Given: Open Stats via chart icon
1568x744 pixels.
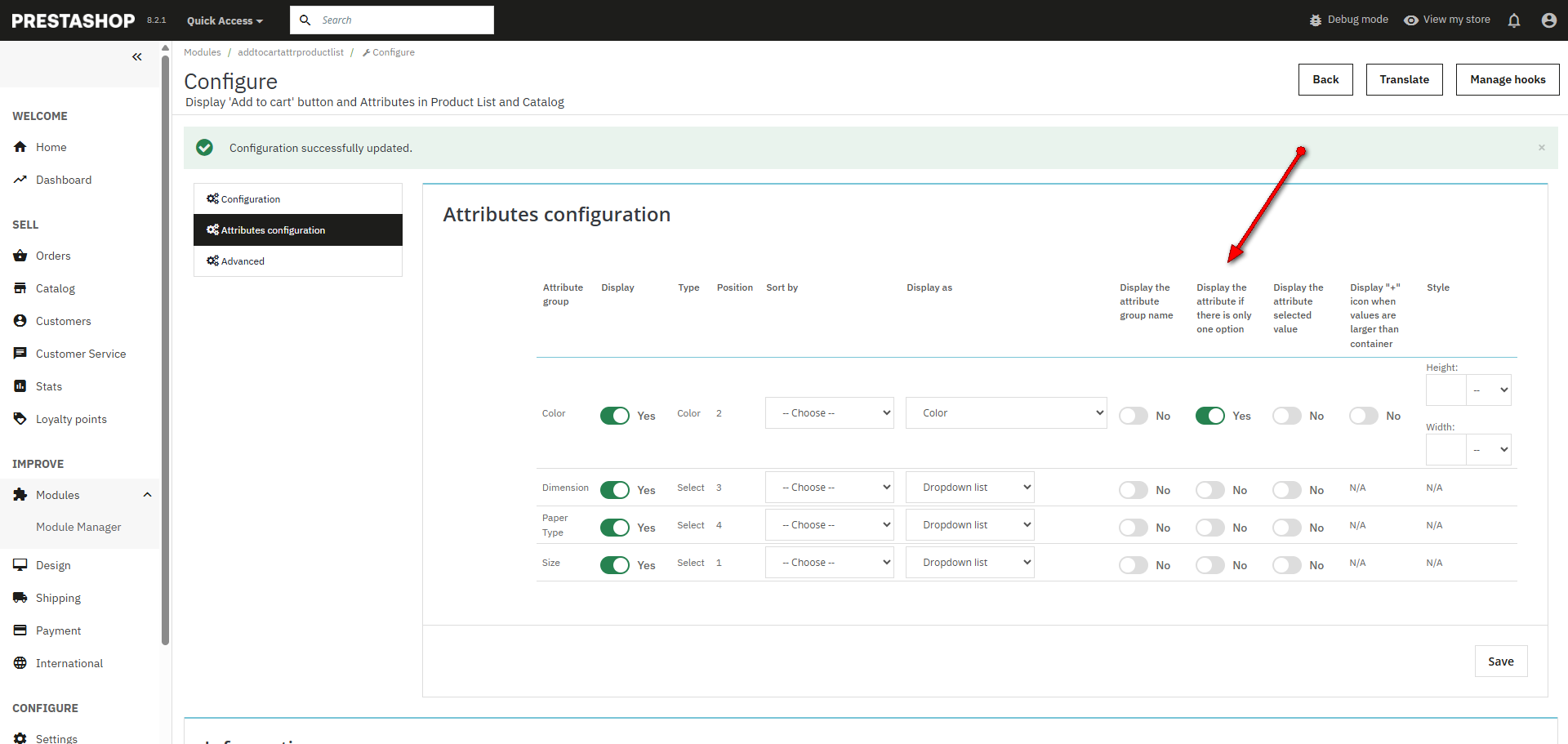Looking at the screenshot, I should 20,386.
